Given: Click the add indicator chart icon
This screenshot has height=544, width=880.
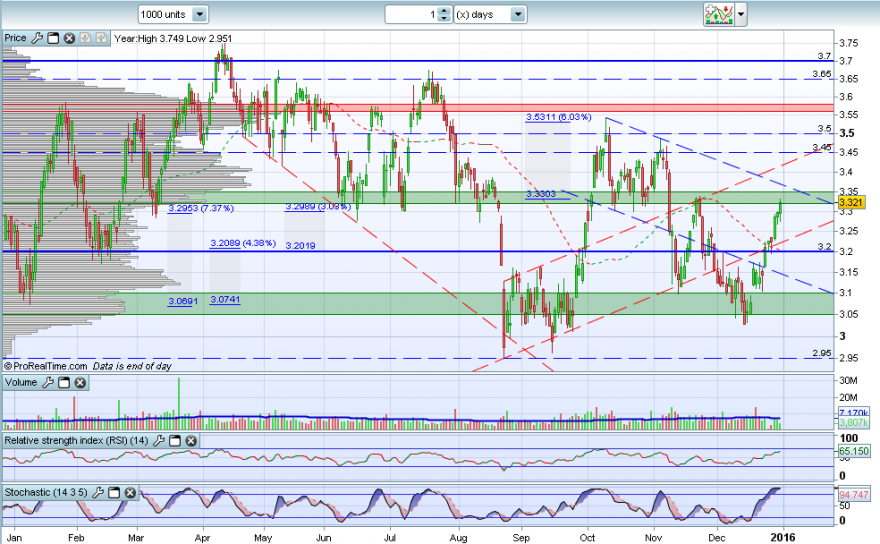Looking at the screenshot, I should point(718,15).
